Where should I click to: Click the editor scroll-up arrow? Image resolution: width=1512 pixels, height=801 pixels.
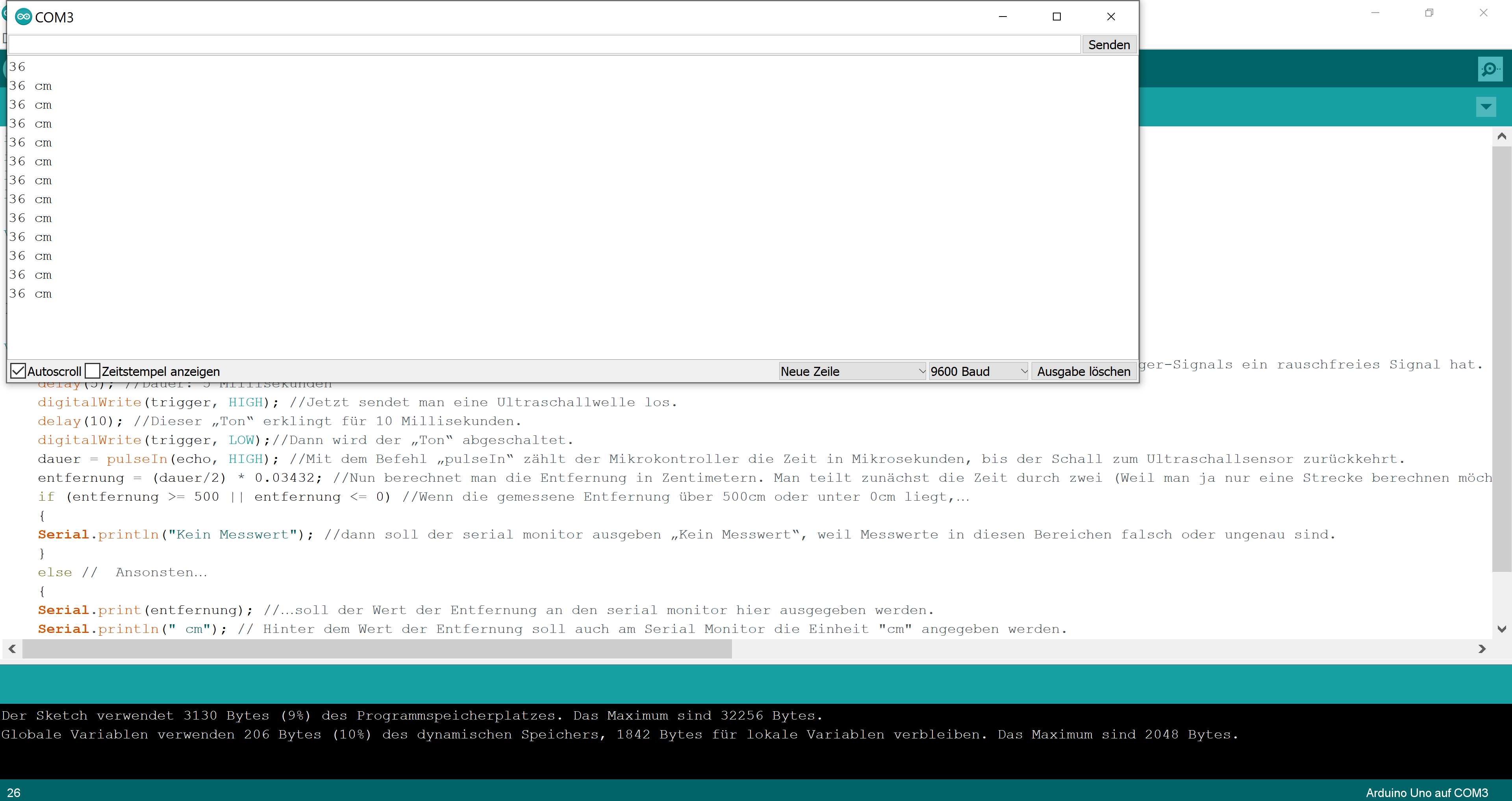tap(1501, 136)
